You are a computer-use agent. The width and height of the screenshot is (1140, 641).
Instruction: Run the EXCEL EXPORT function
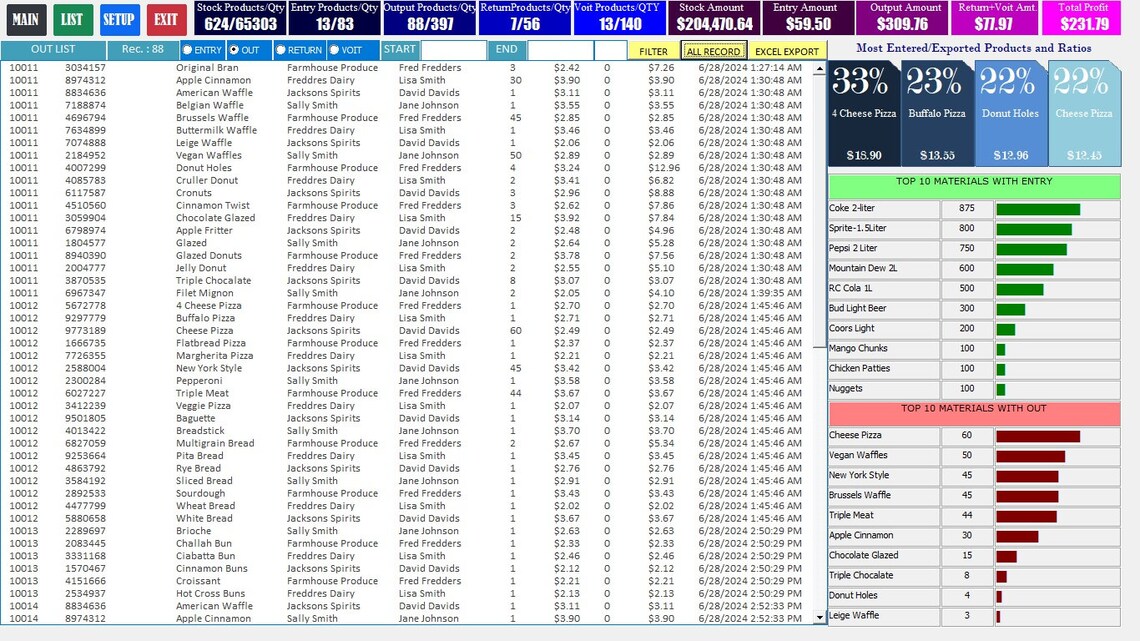click(x=787, y=50)
